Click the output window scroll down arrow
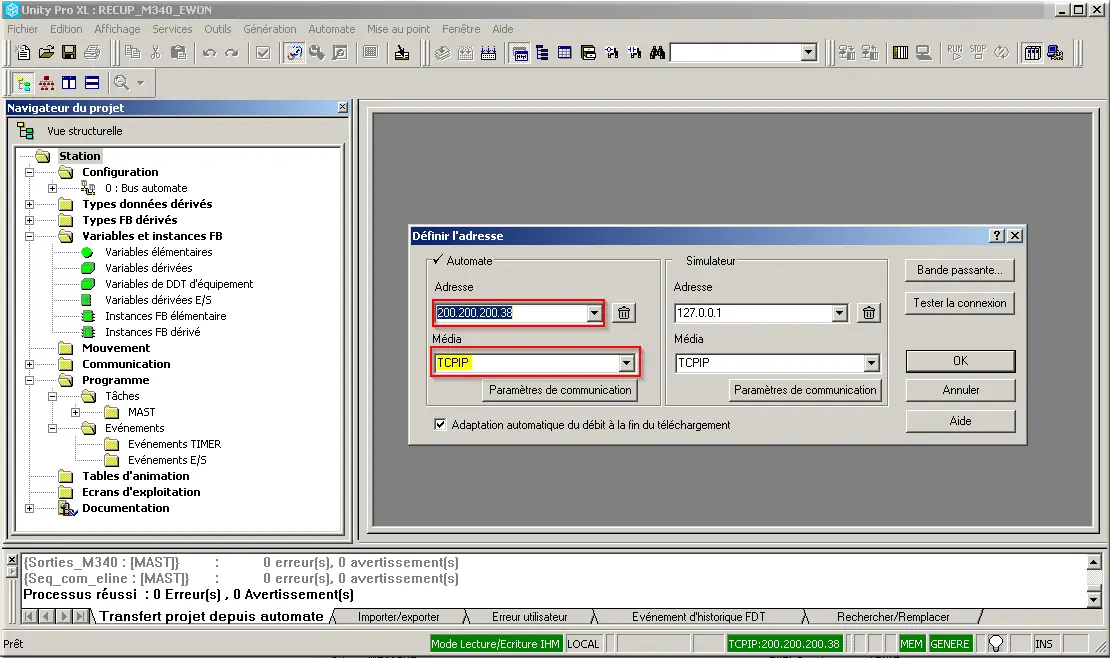This screenshot has width=1110, height=658. pyautogui.click(x=1094, y=599)
